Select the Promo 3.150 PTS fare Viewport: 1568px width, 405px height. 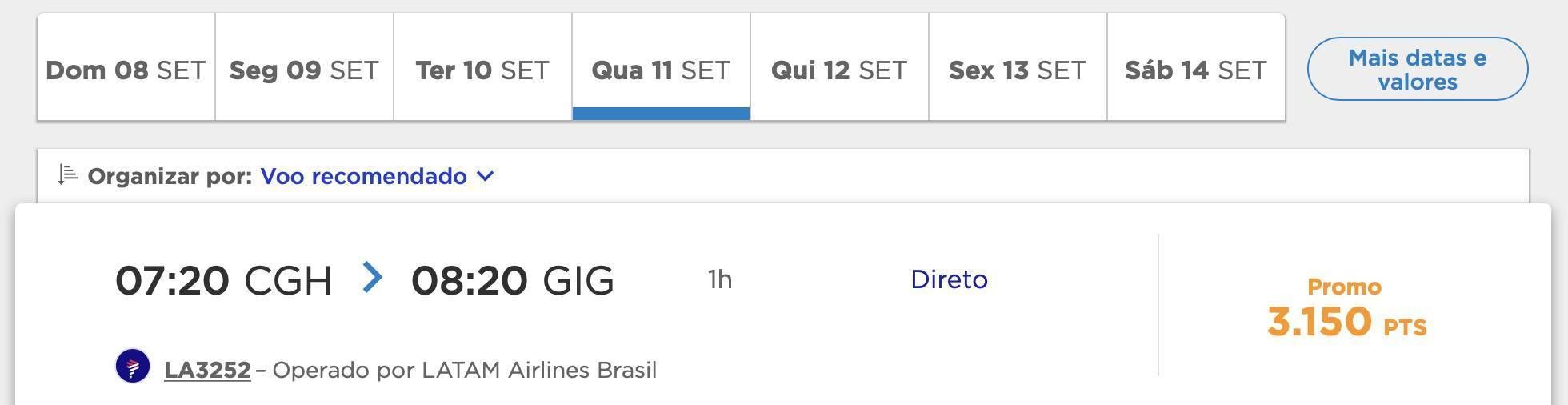pyautogui.click(x=1346, y=309)
